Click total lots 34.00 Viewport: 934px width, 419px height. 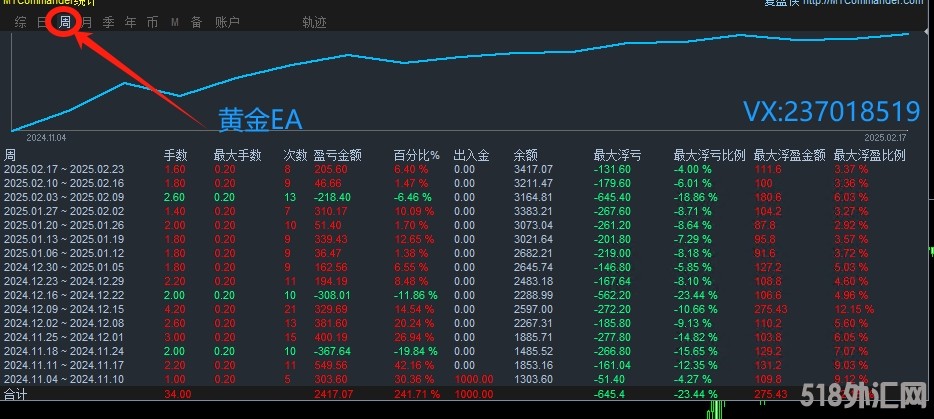coord(178,394)
